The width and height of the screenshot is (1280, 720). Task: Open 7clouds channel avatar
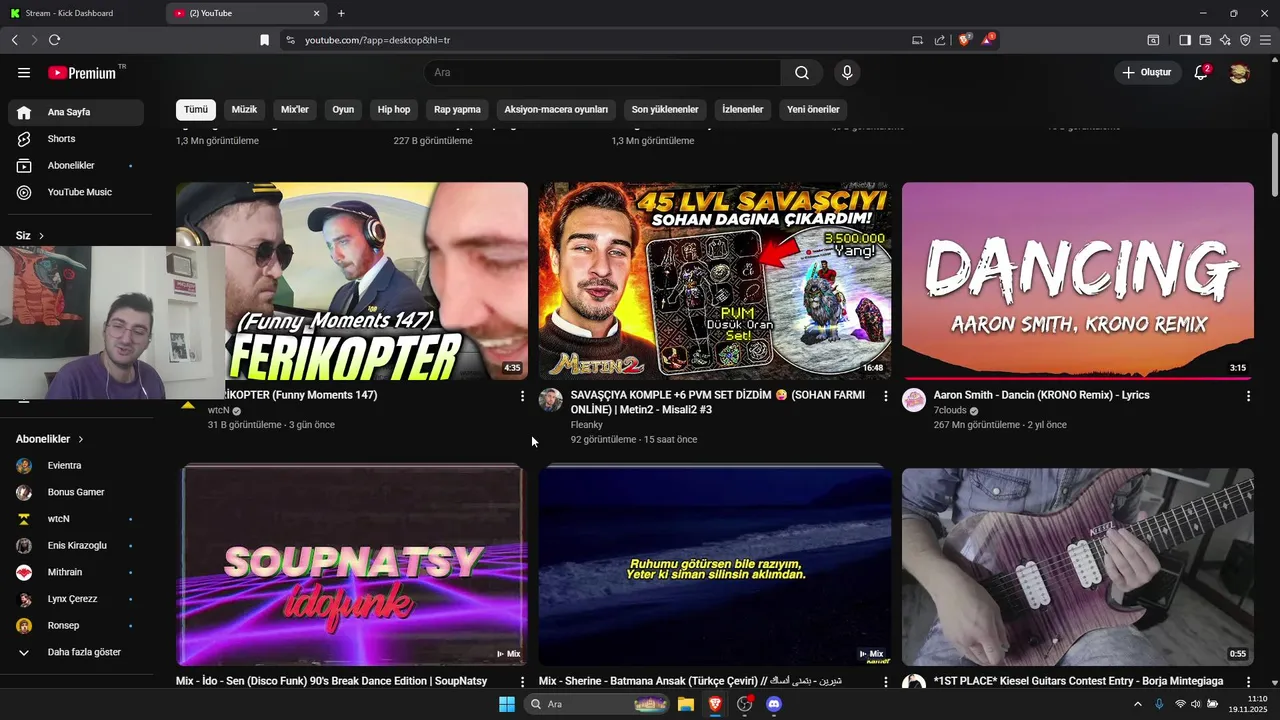pos(914,400)
